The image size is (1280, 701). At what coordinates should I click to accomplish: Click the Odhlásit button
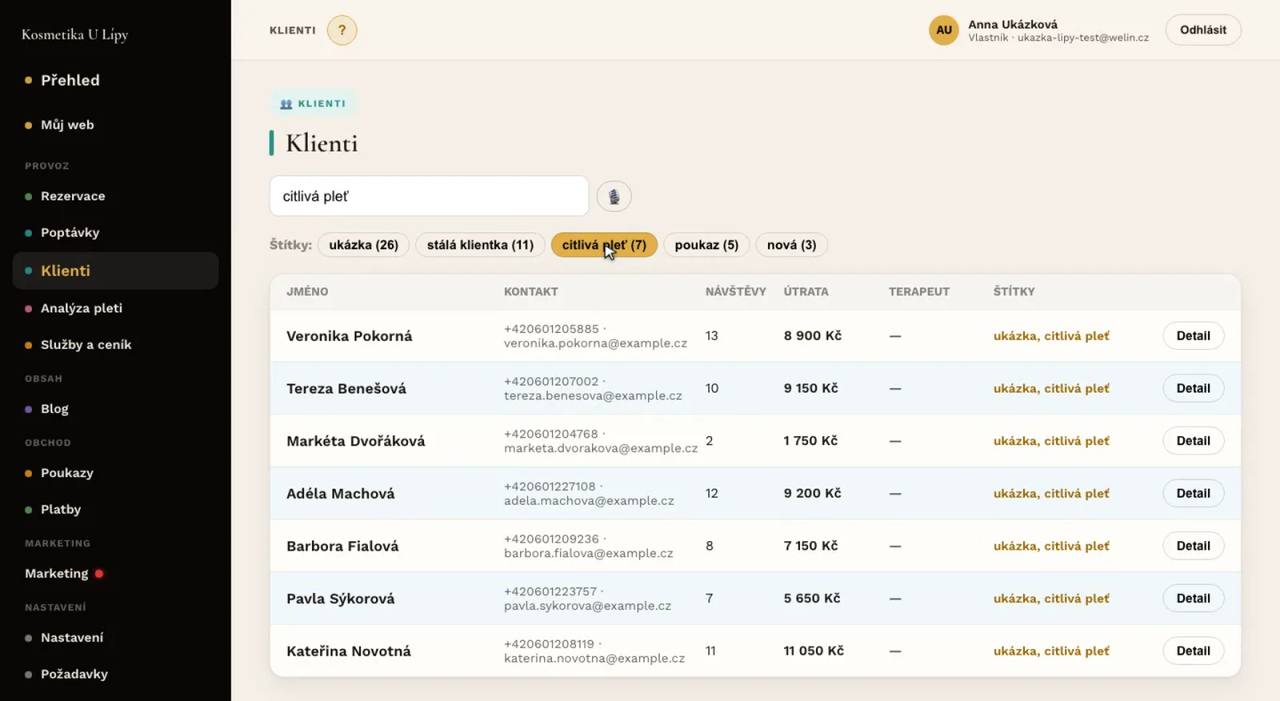pos(1203,30)
